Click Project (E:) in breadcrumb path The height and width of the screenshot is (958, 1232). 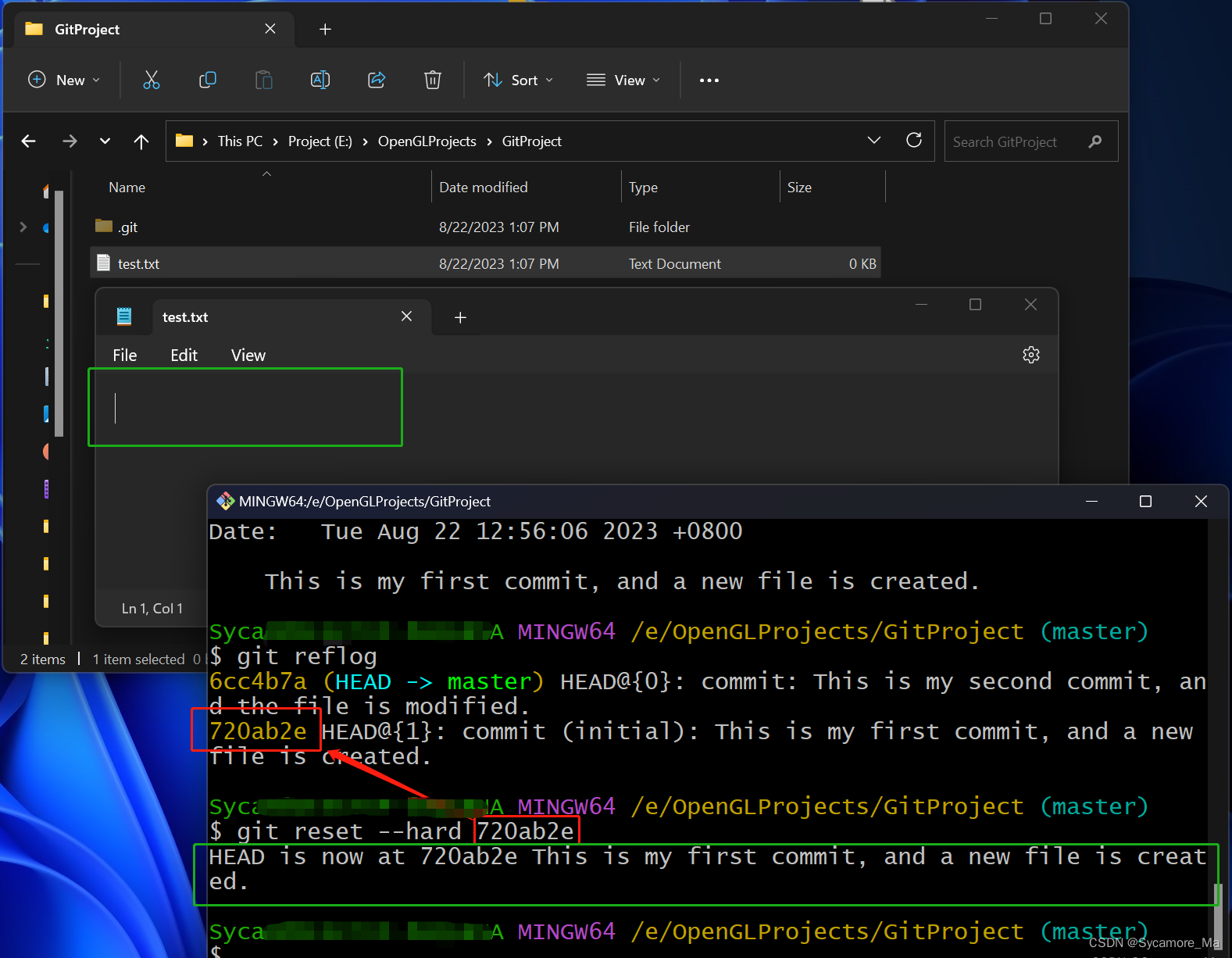click(x=320, y=141)
